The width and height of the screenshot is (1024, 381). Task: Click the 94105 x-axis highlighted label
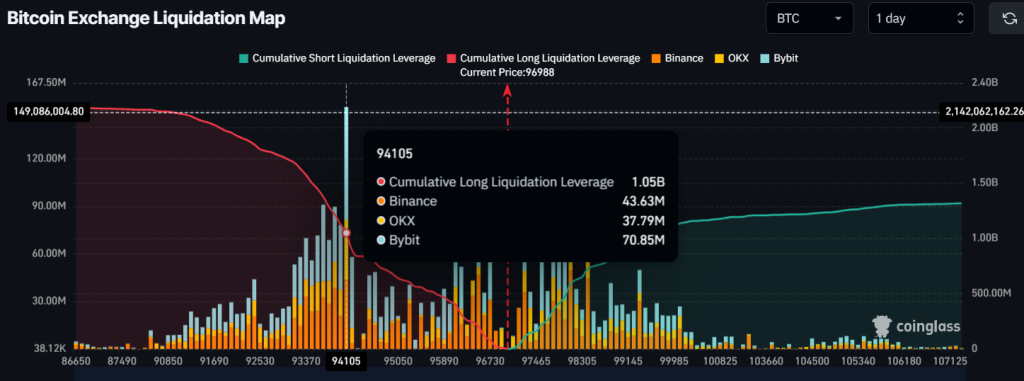coord(346,361)
